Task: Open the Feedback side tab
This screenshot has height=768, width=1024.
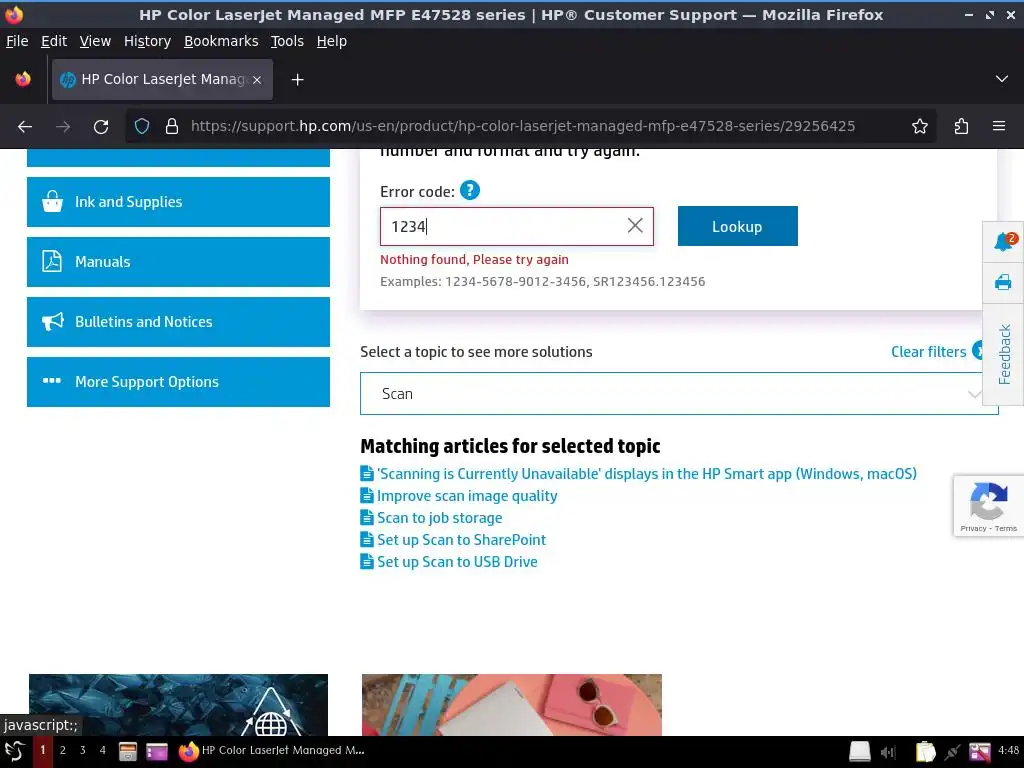Action: click(1004, 355)
